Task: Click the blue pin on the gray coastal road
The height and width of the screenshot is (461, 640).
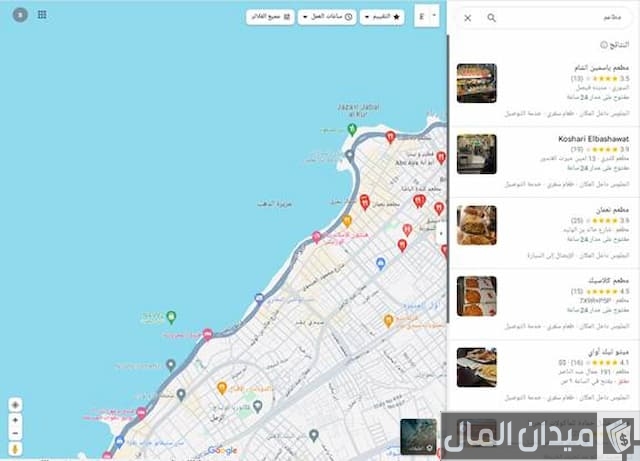Action: pos(259,298)
